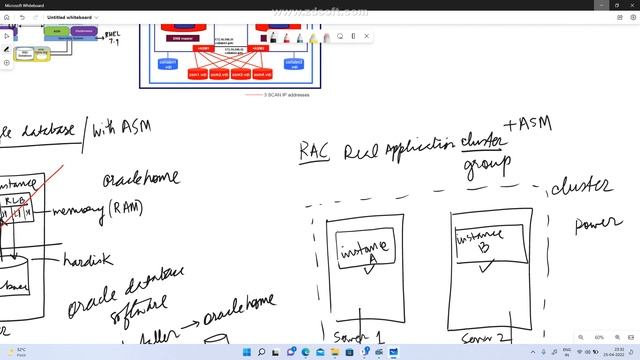The width and height of the screenshot is (640, 360).
Task: Pick the red pen in pen tray
Action: tap(287, 38)
